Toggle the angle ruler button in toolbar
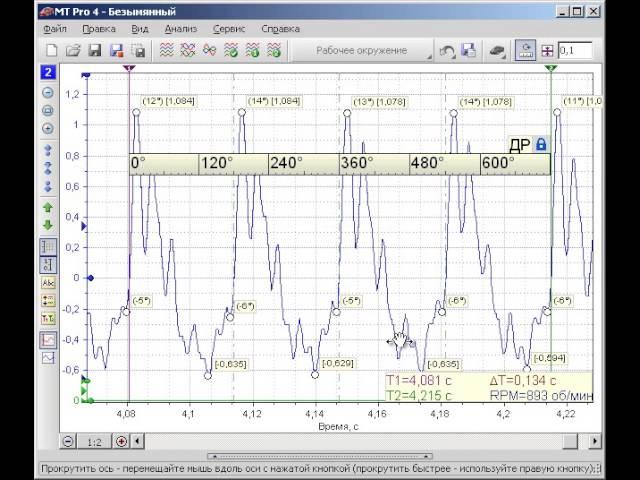 point(525,51)
